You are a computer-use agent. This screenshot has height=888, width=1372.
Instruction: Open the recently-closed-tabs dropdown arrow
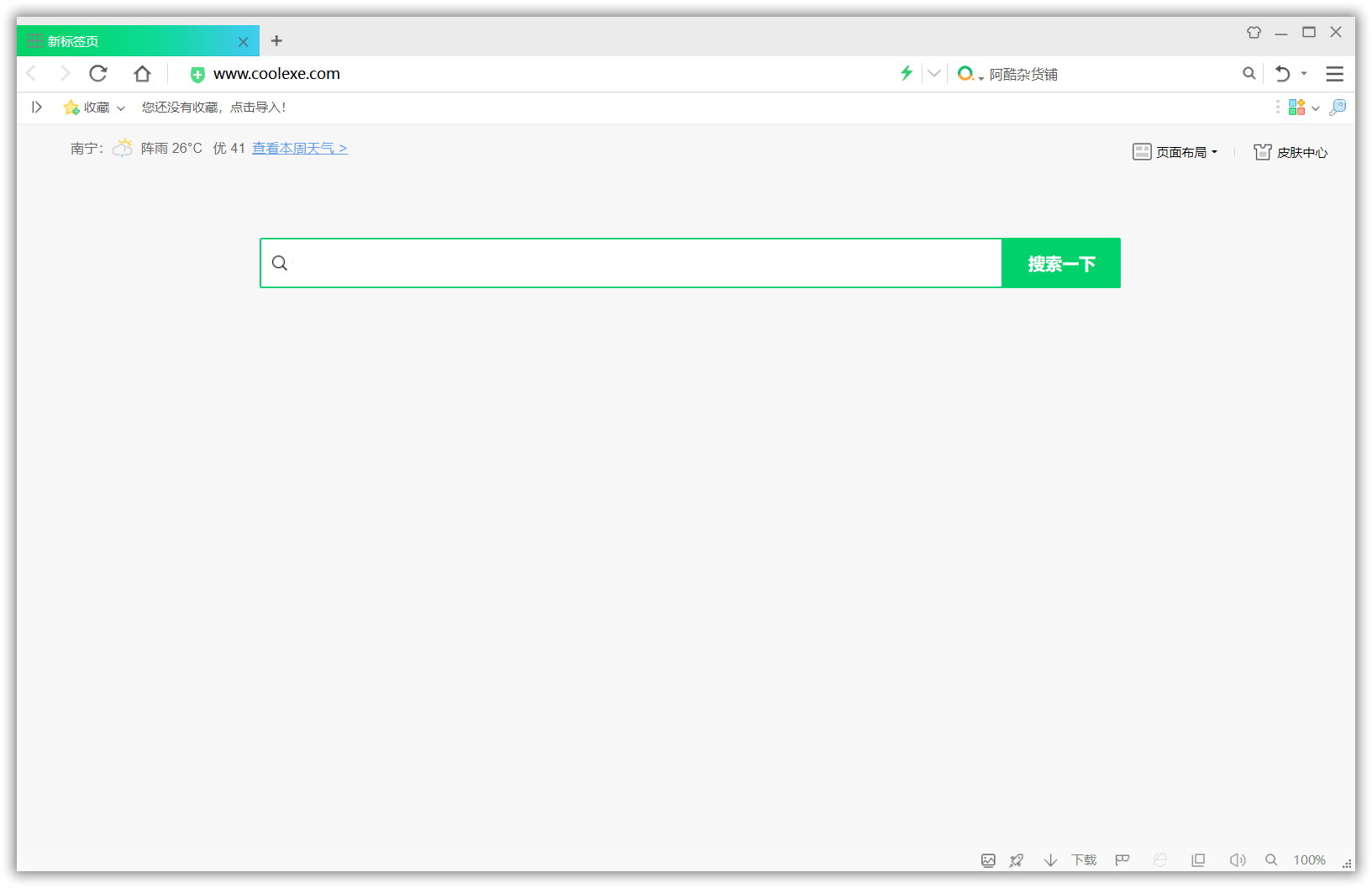tap(1304, 74)
